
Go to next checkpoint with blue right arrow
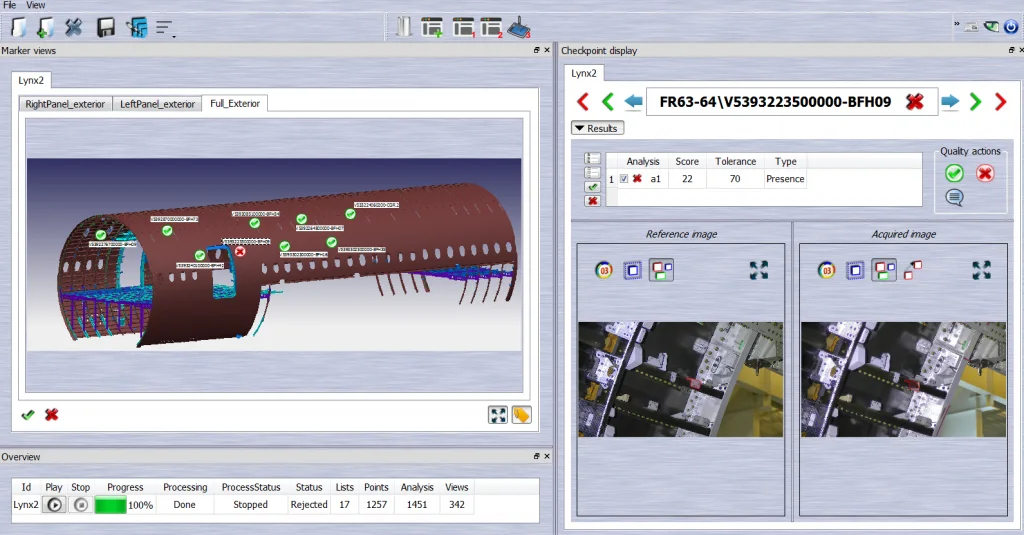[950, 101]
